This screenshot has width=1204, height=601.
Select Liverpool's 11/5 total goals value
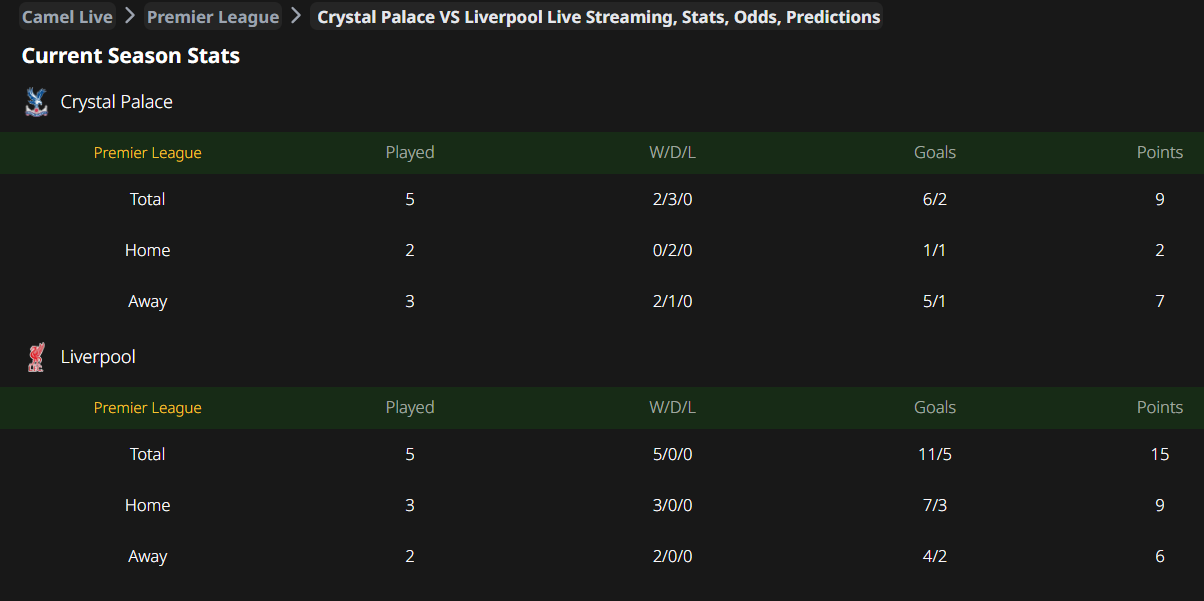(935, 454)
